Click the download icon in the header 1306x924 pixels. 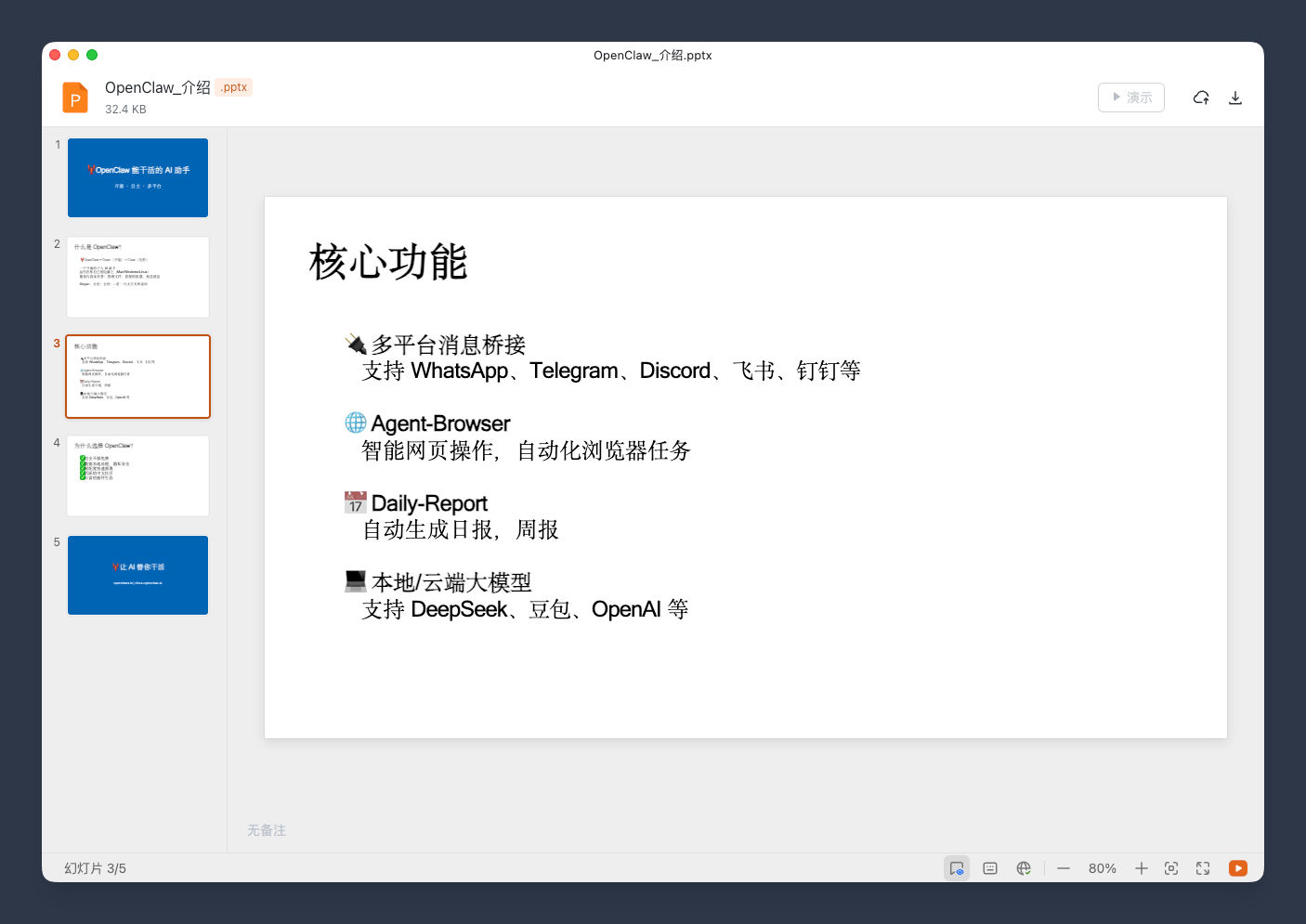point(1235,98)
